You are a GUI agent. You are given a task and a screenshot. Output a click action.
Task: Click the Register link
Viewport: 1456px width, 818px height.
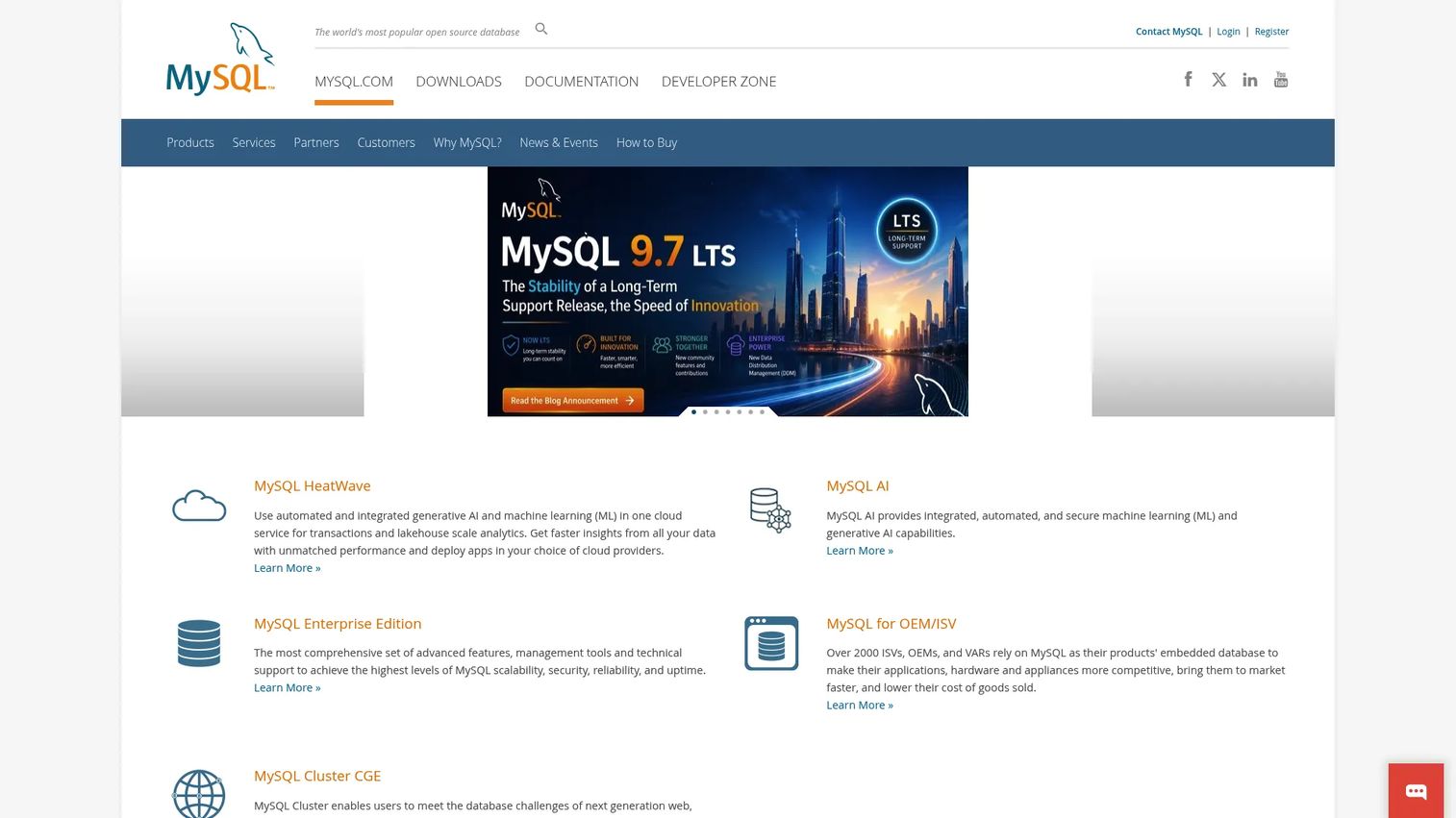pyautogui.click(x=1271, y=32)
